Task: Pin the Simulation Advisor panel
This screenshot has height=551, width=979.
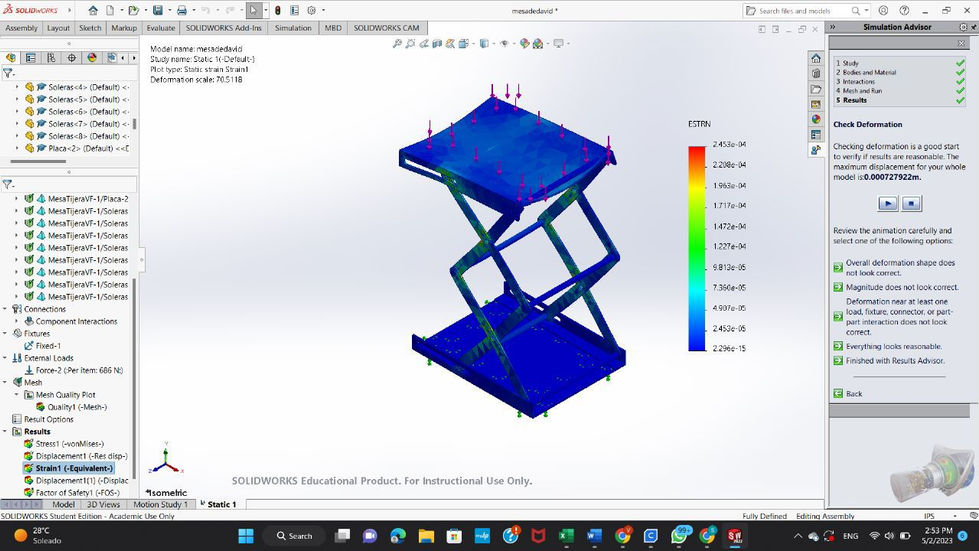Action: click(x=974, y=27)
